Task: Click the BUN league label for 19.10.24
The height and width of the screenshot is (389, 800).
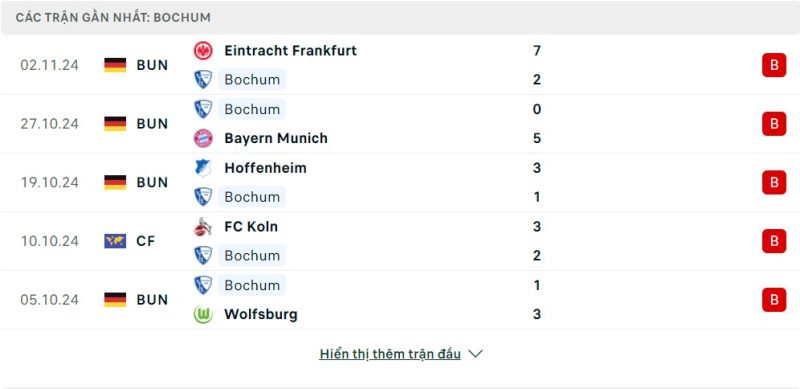Action: tap(152, 183)
